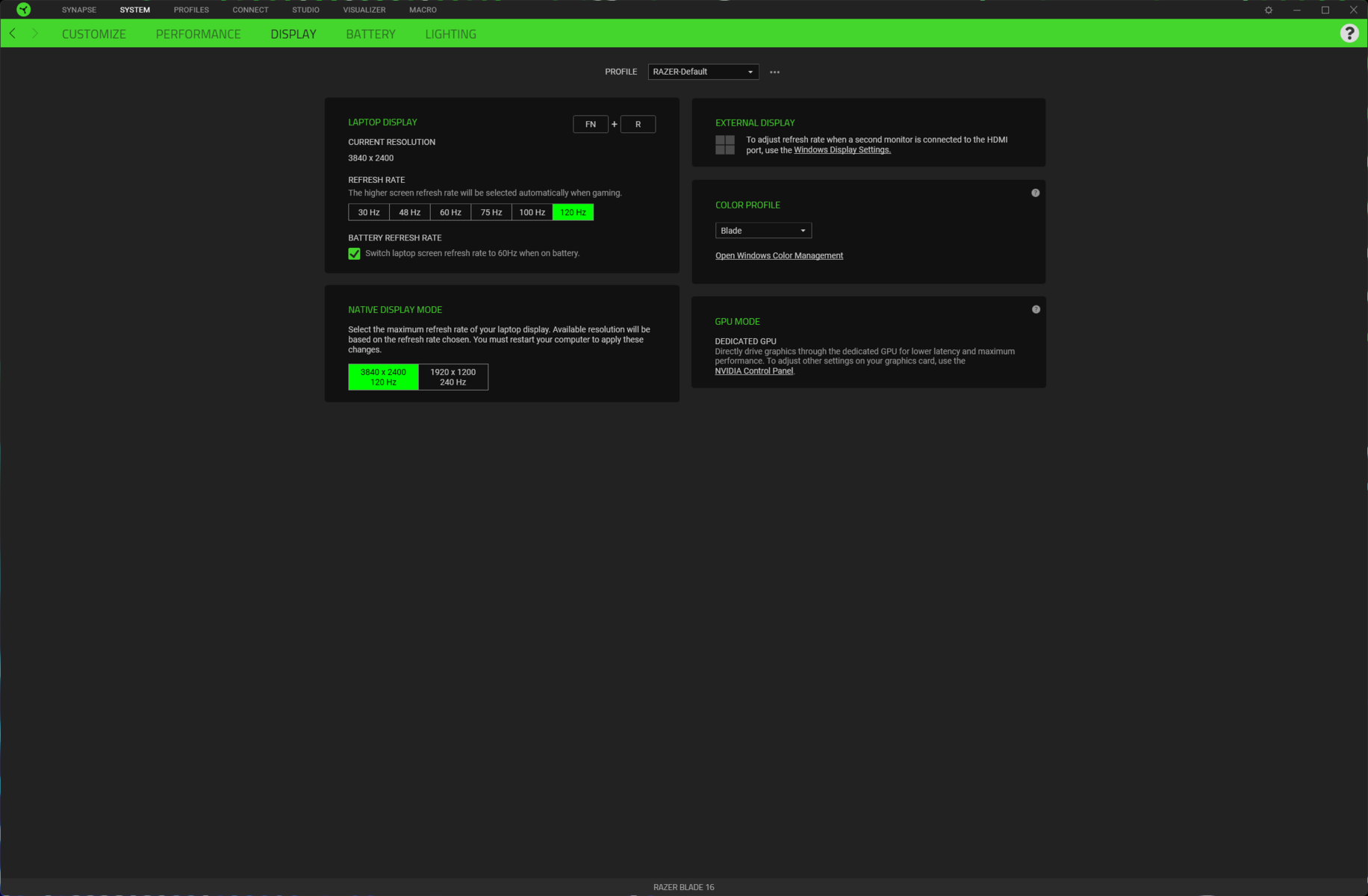Select 48 Hz refresh rate
Screen dimensions: 1368x896
tap(410, 213)
